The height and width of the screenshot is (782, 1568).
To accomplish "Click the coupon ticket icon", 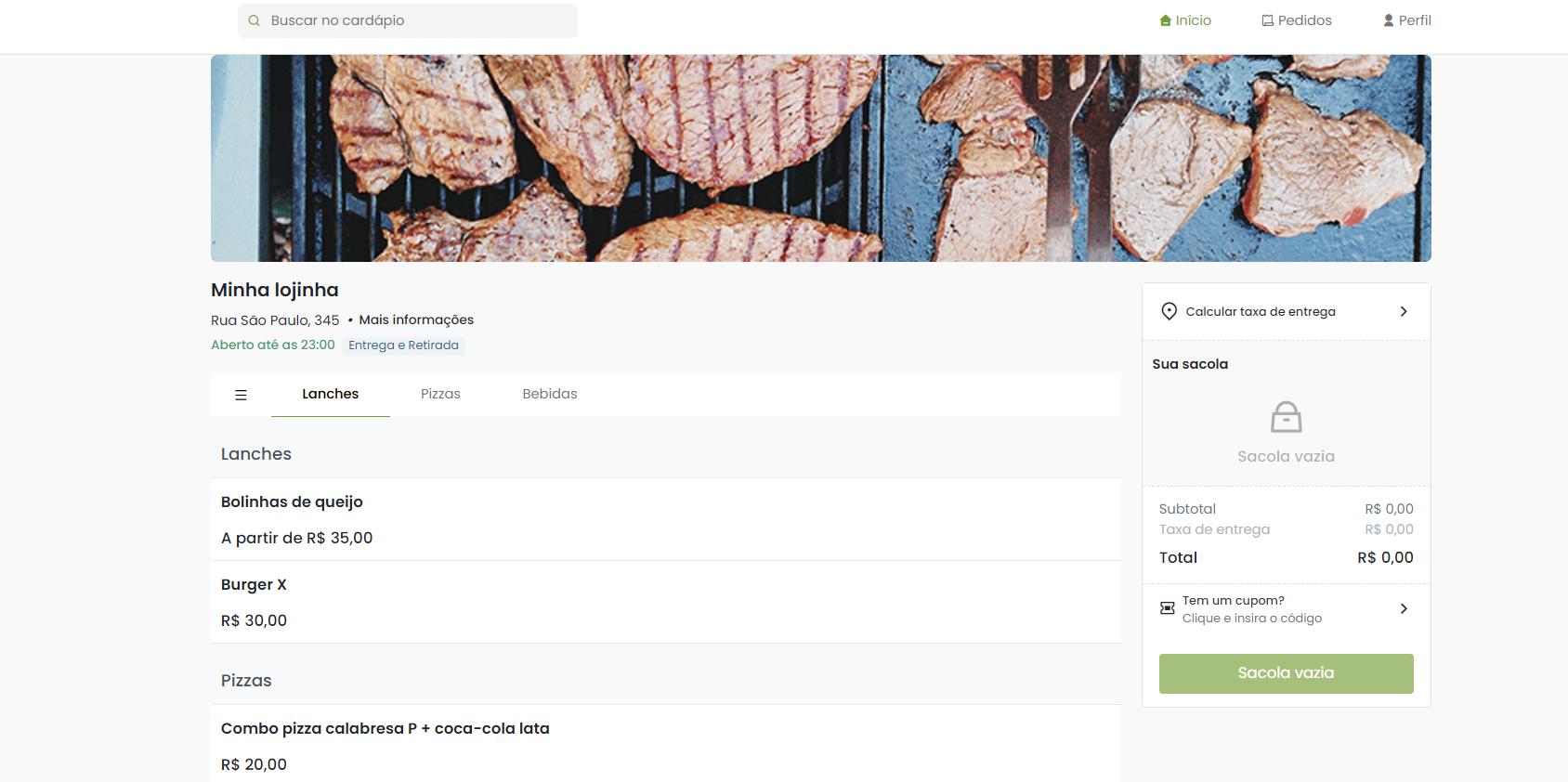I will pyautogui.click(x=1168, y=608).
